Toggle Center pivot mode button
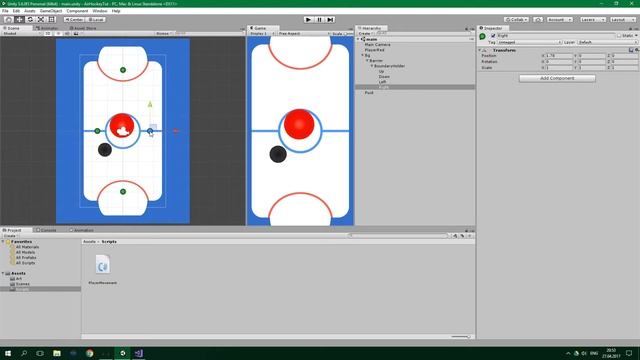640x360 pixels. click(x=74, y=20)
